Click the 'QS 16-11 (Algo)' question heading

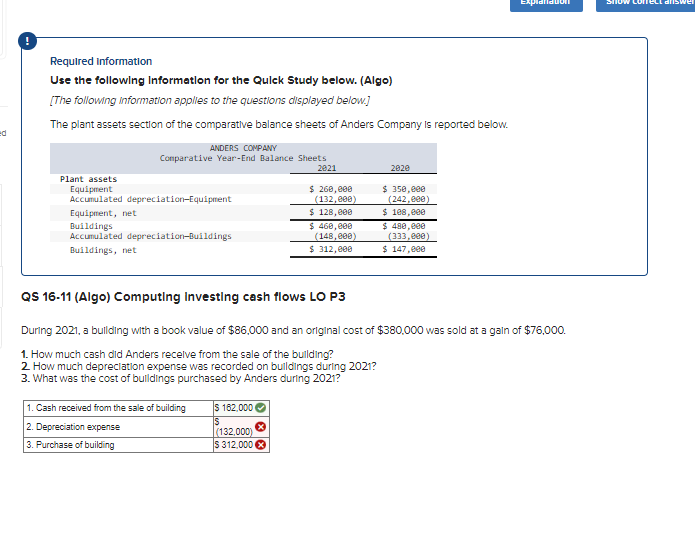coord(183,297)
